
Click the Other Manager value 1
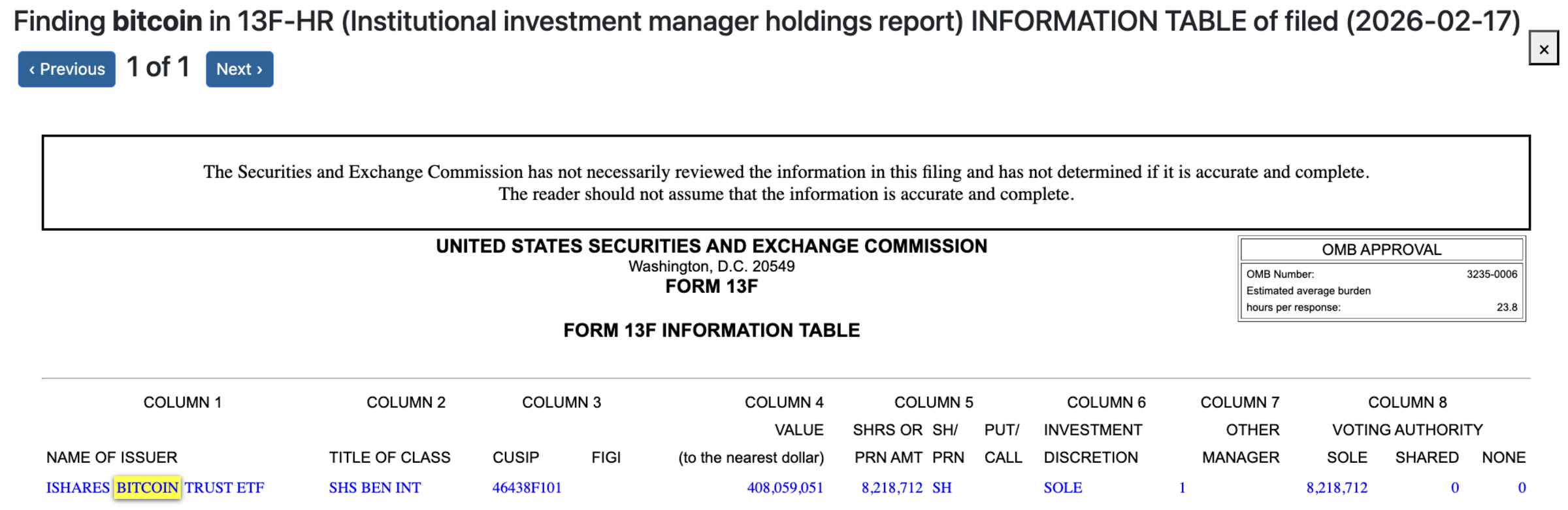[x=1182, y=488]
